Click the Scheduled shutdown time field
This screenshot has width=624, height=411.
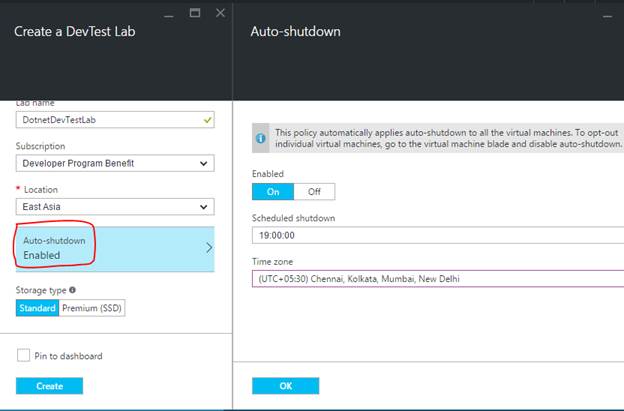(x=438, y=235)
